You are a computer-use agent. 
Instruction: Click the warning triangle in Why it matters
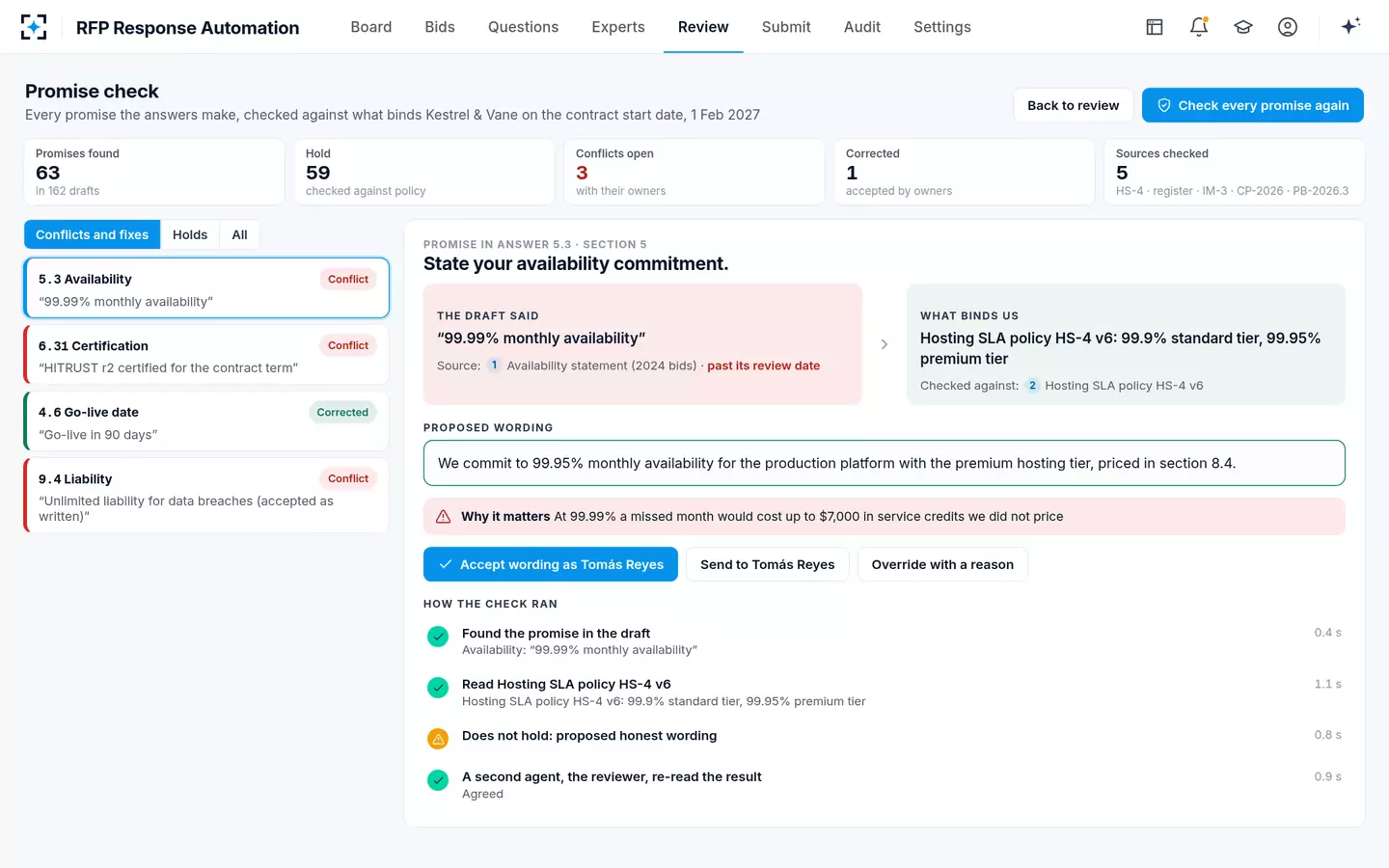444,517
